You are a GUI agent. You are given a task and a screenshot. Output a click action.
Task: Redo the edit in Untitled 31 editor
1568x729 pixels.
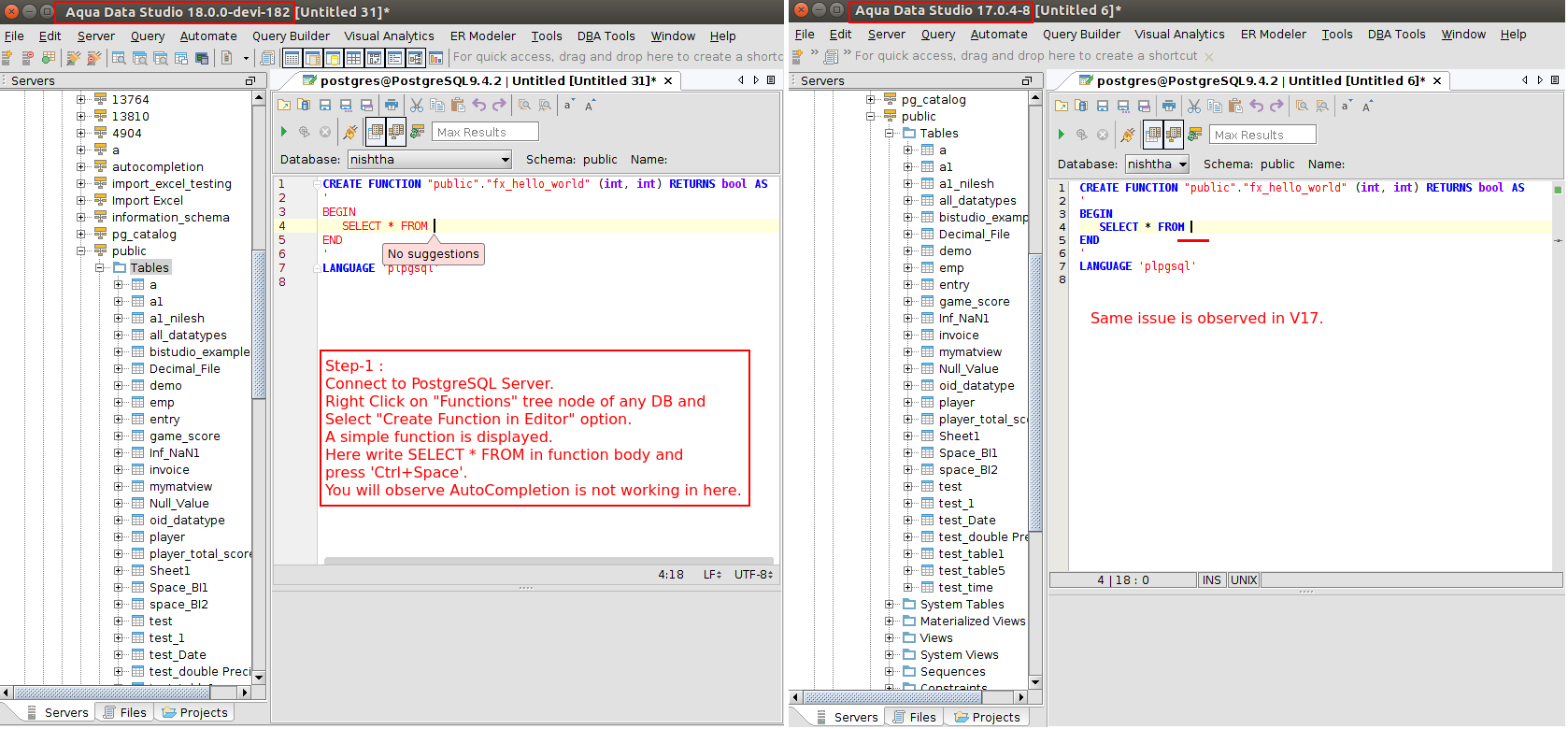pyautogui.click(x=499, y=106)
